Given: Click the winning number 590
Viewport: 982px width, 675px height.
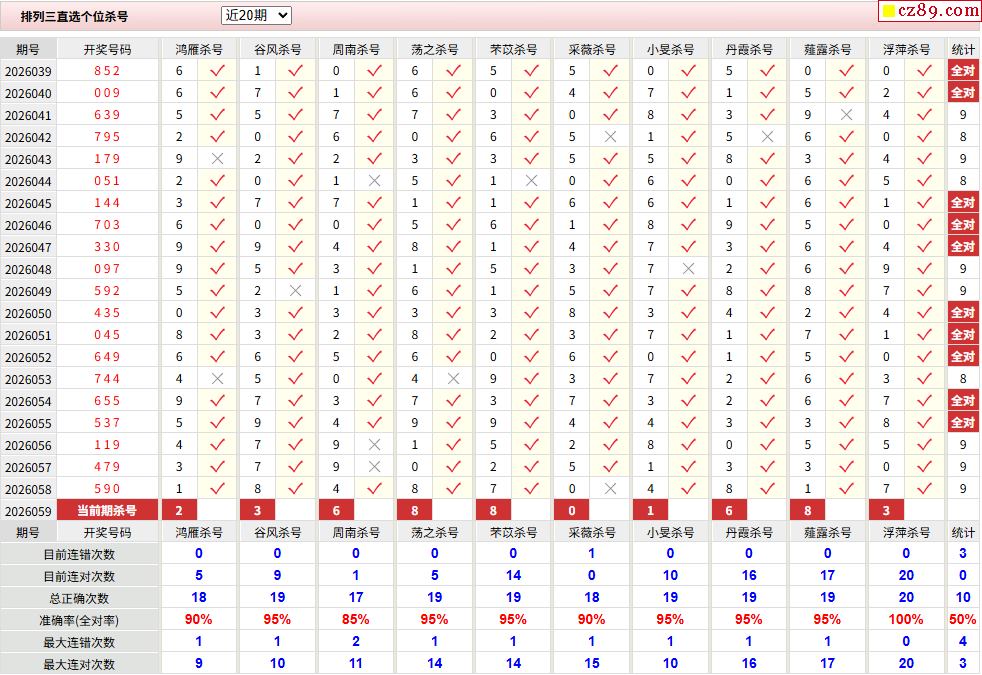Looking at the screenshot, I should 107,488.
